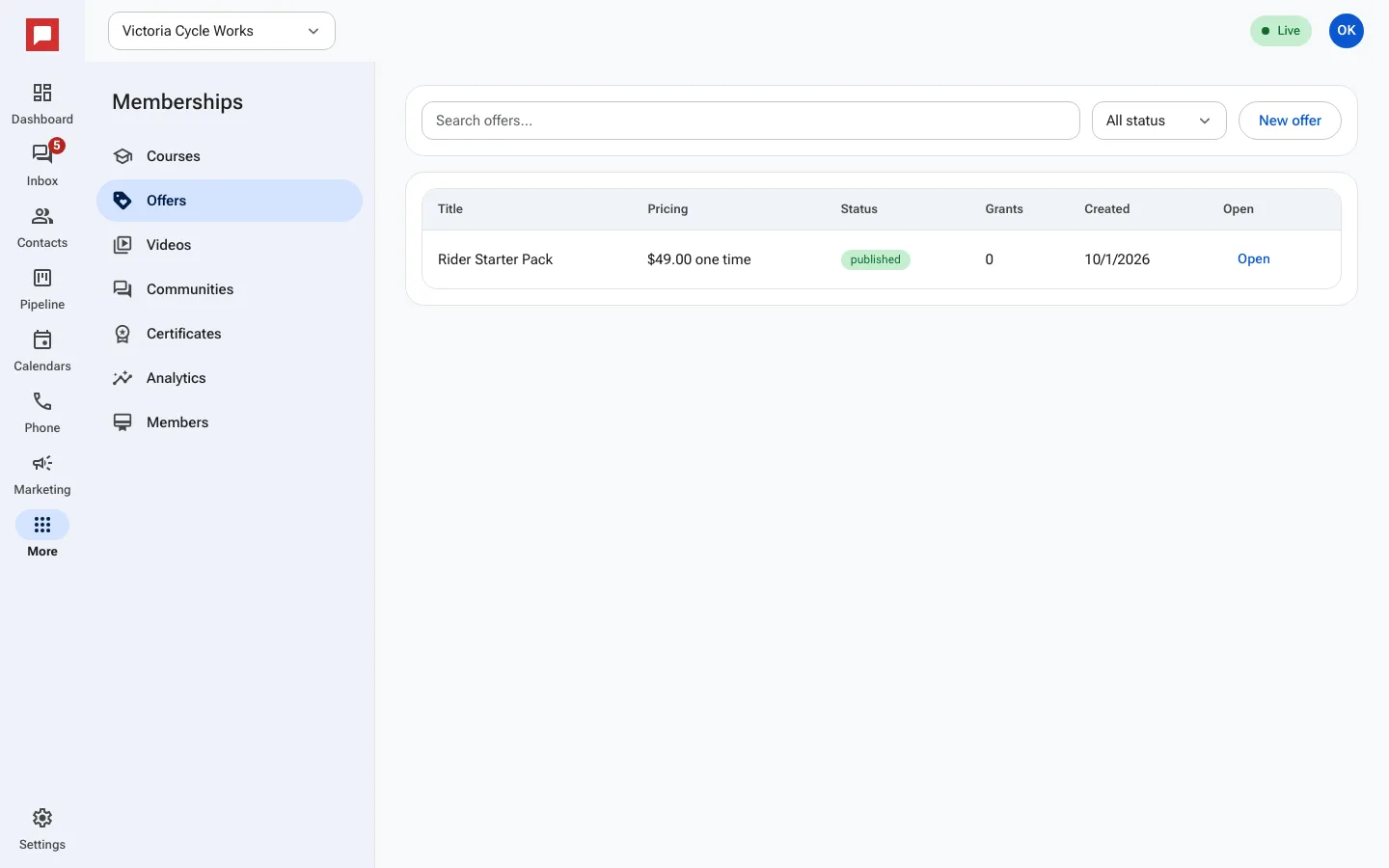Screen dimensions: 1389x868
Task: Click the New offer button
Action: point(1290,121)
